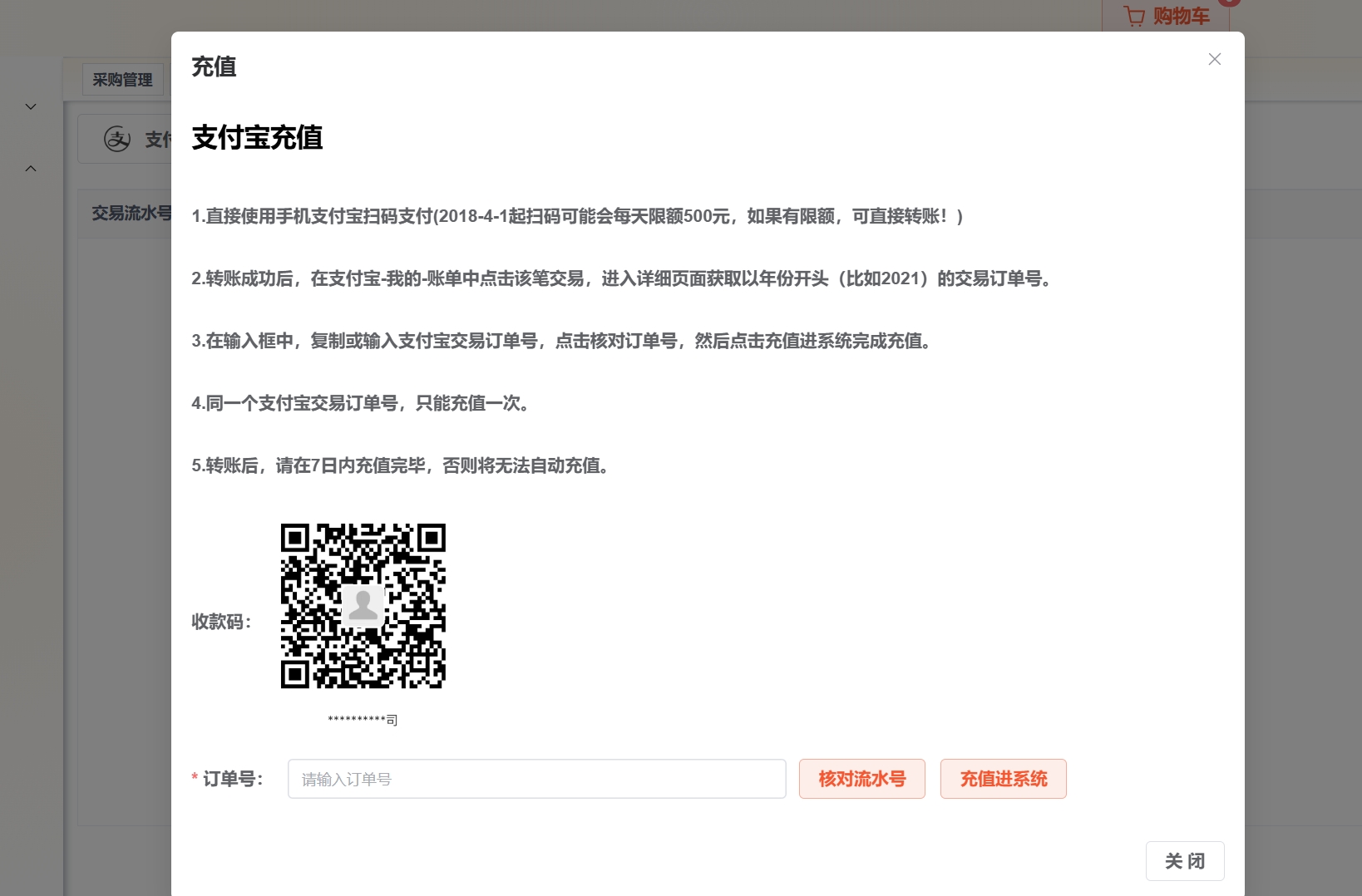Viewport: 1362px width, 896px height.
Task: Click the avatar in the QR code center
Action: [x=363, y=604]
